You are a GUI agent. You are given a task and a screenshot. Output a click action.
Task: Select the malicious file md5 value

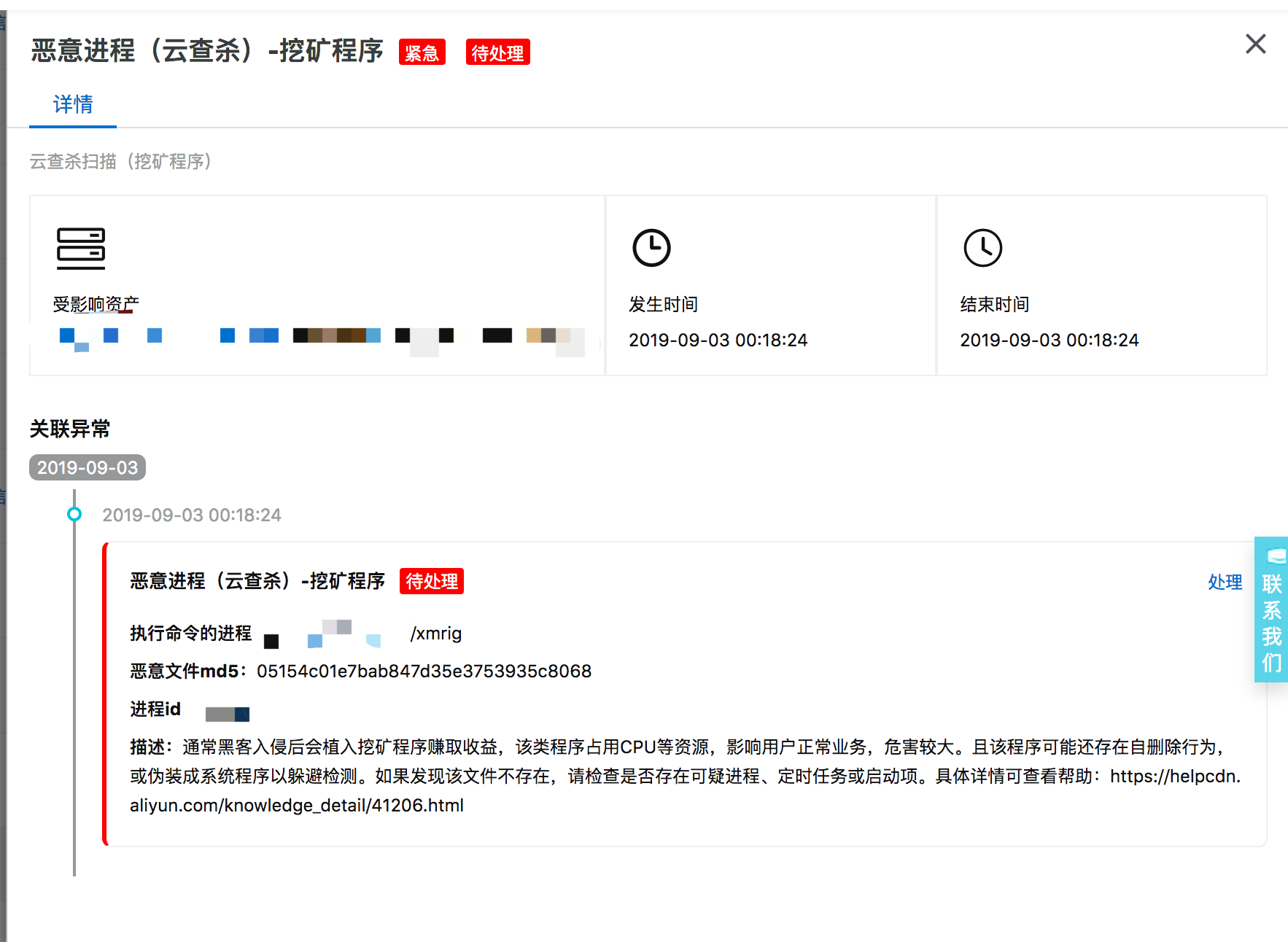click(x=425, y=671)
